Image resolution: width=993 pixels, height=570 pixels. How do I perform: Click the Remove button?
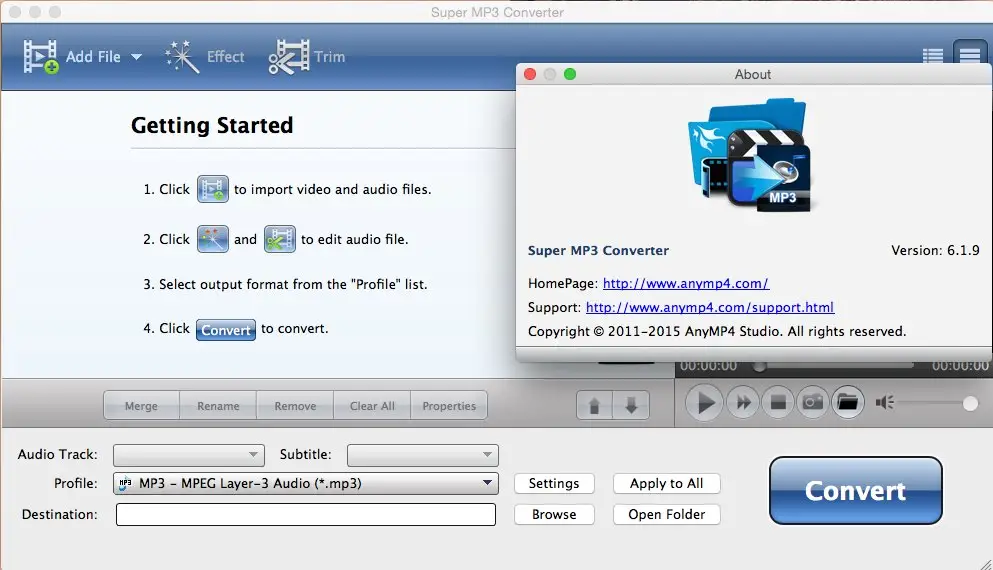pyautogui.click(x=295, y=406)
